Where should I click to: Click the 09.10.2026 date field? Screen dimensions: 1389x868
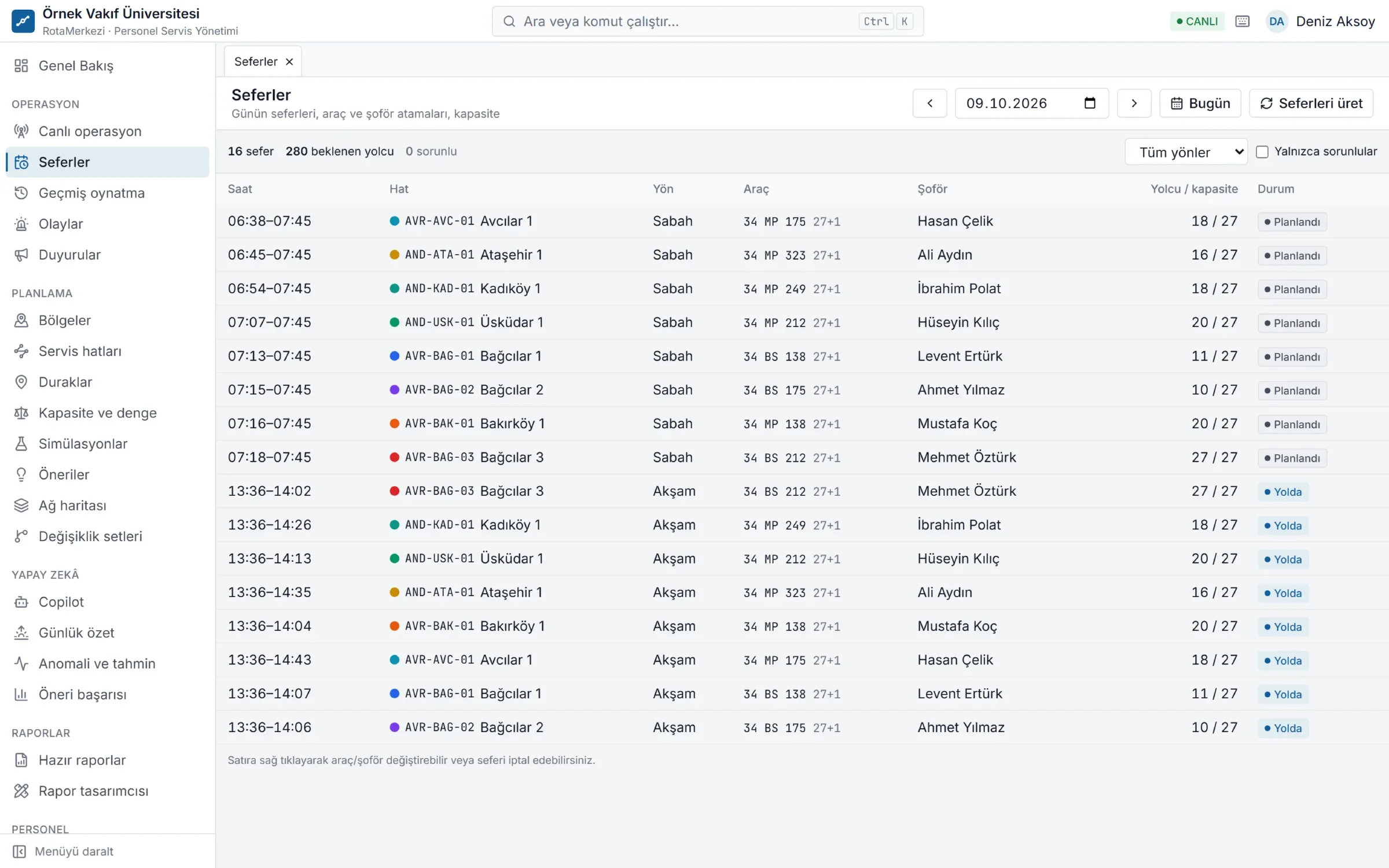coord(1031,103)
